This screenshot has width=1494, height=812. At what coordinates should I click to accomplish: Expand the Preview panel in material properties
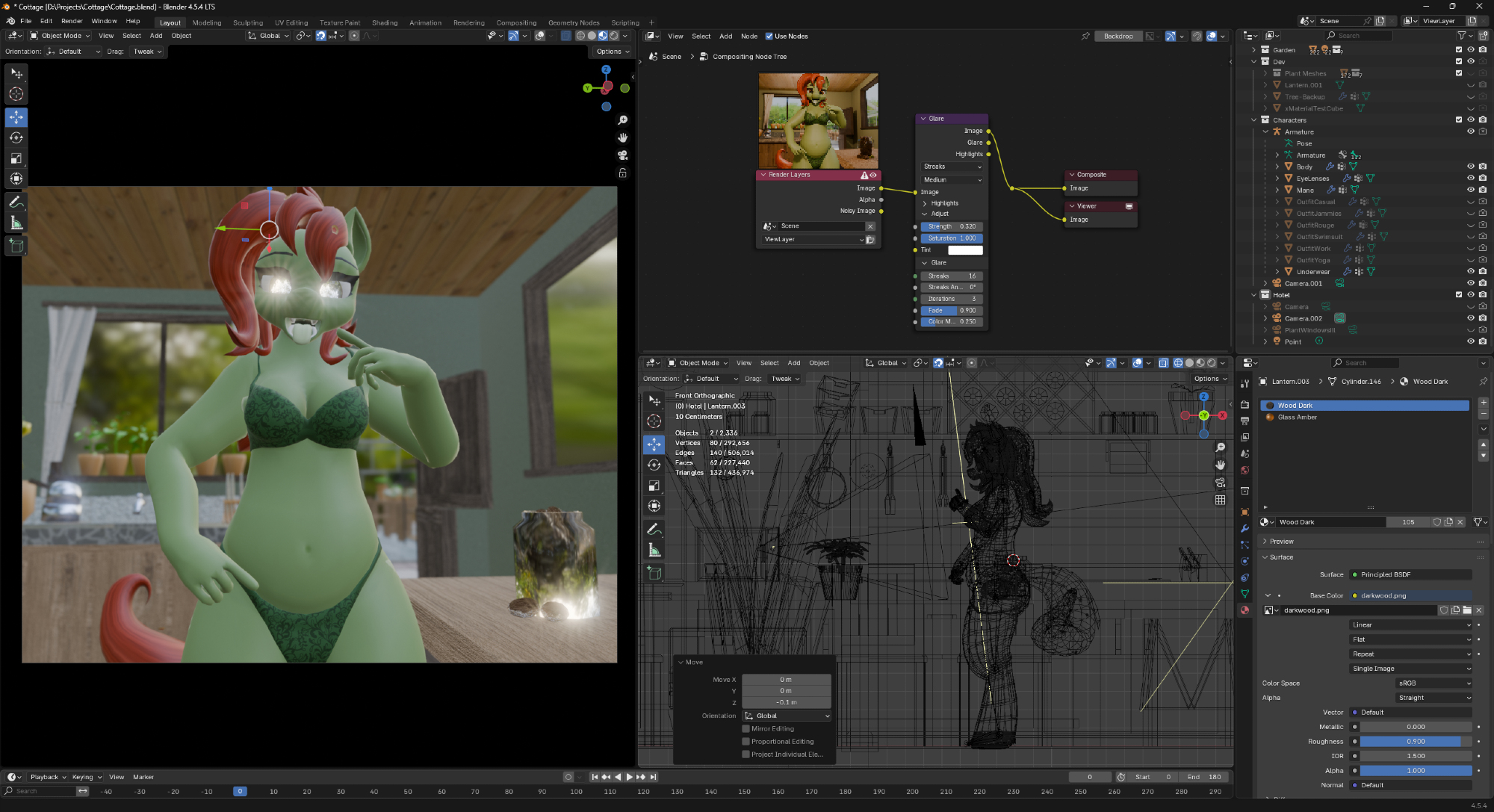1281,542
